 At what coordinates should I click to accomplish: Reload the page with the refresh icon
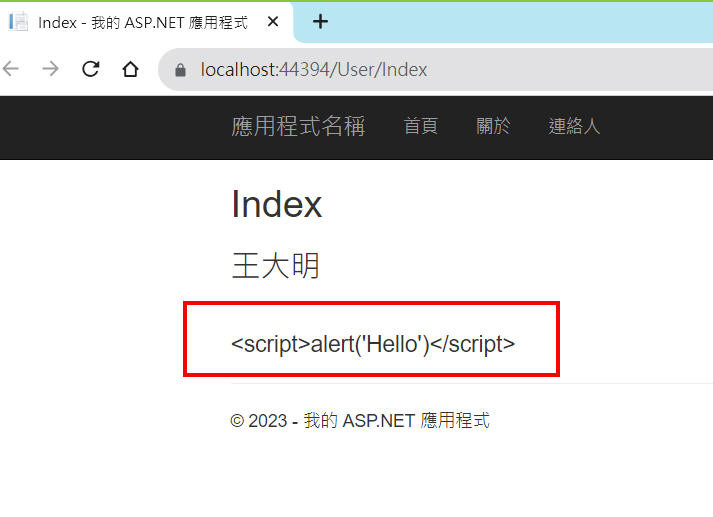(90, 69)
